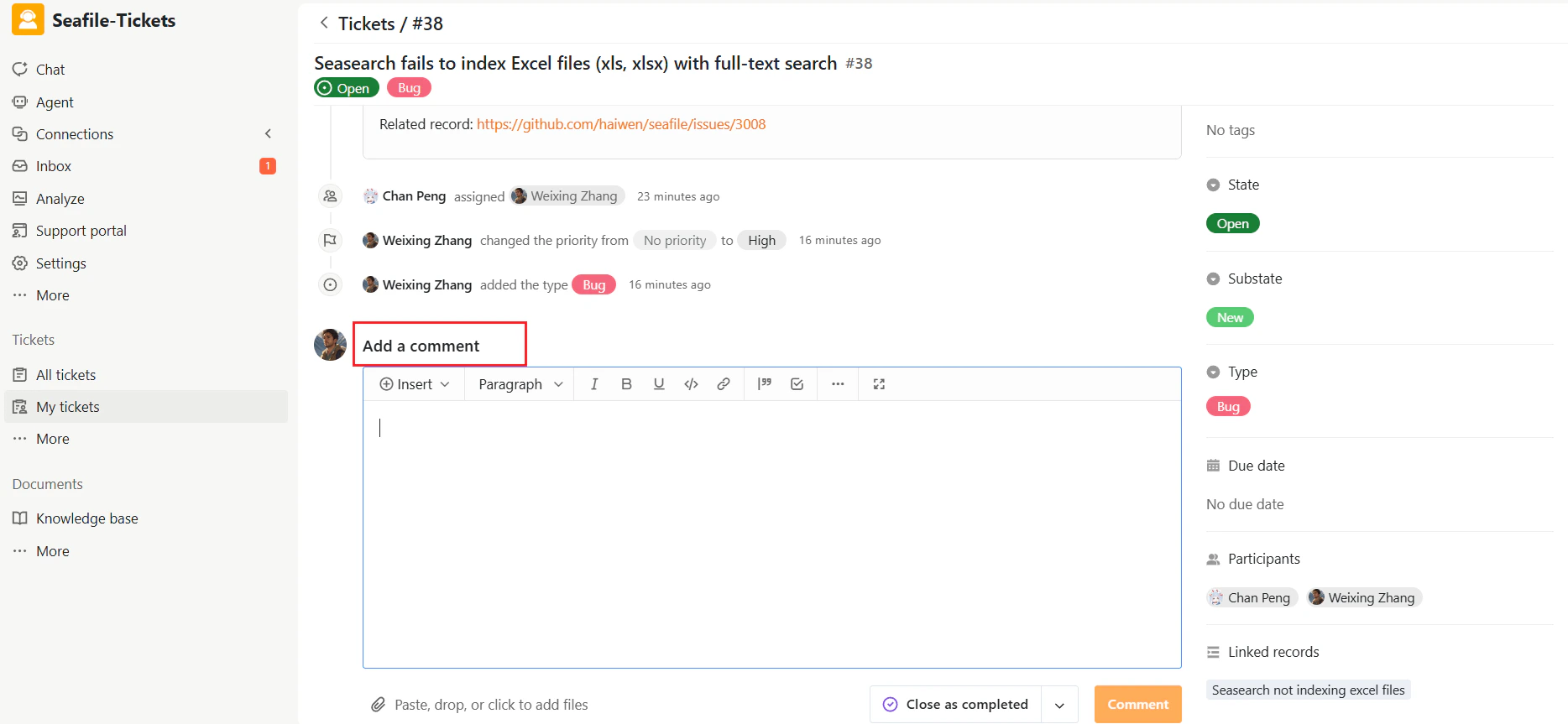Click the assigned Weixing Zhang chip
Screen dimensions: 1568x724
pos(567,196)
